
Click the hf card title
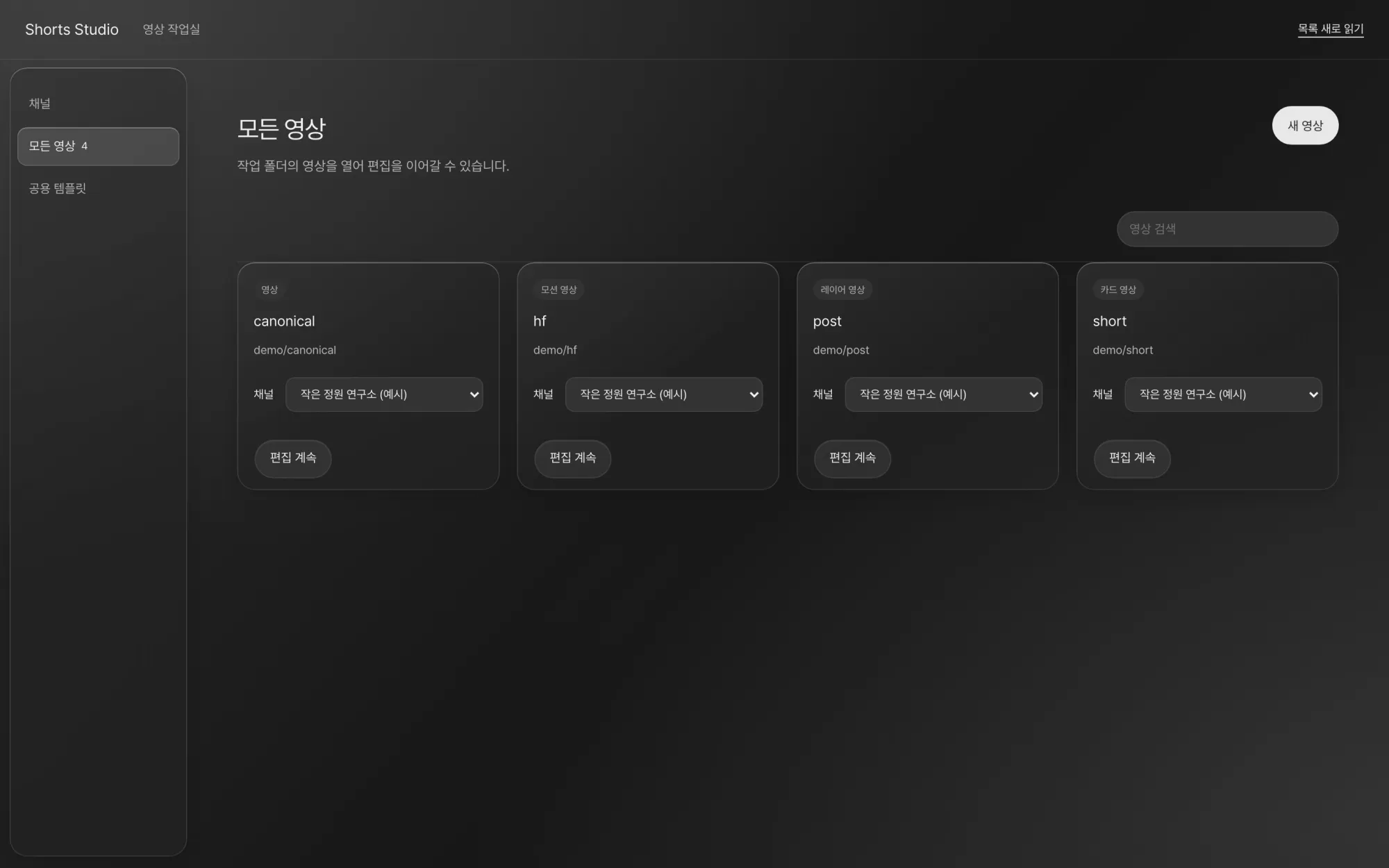click(540, 321)
